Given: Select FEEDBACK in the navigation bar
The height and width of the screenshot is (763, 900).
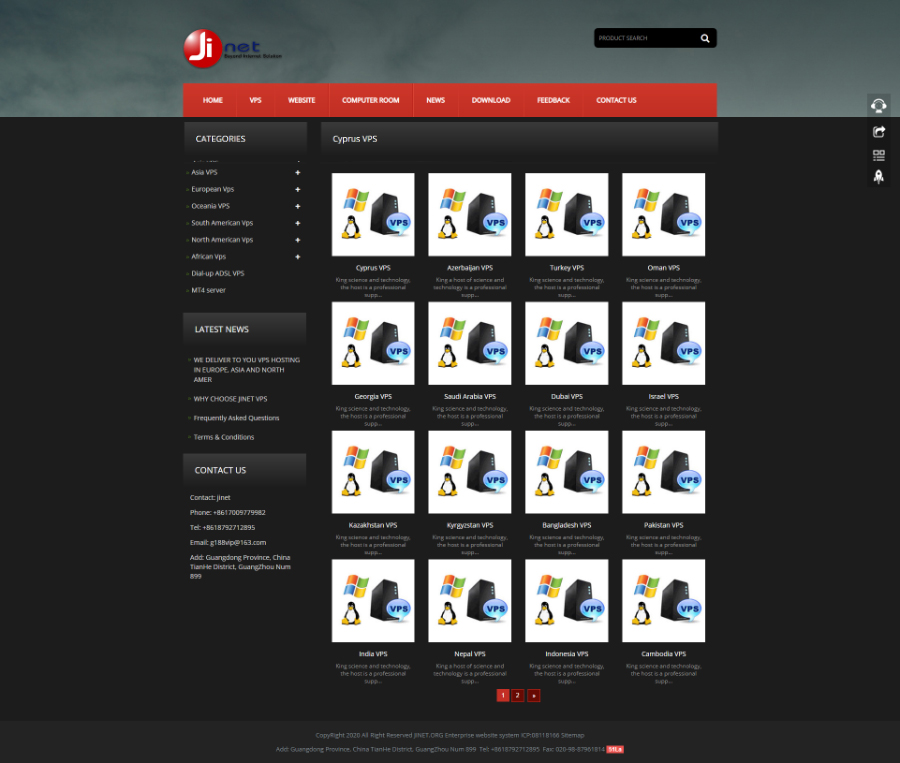Looking at the screenshot, I should click(x=553, y=100).
